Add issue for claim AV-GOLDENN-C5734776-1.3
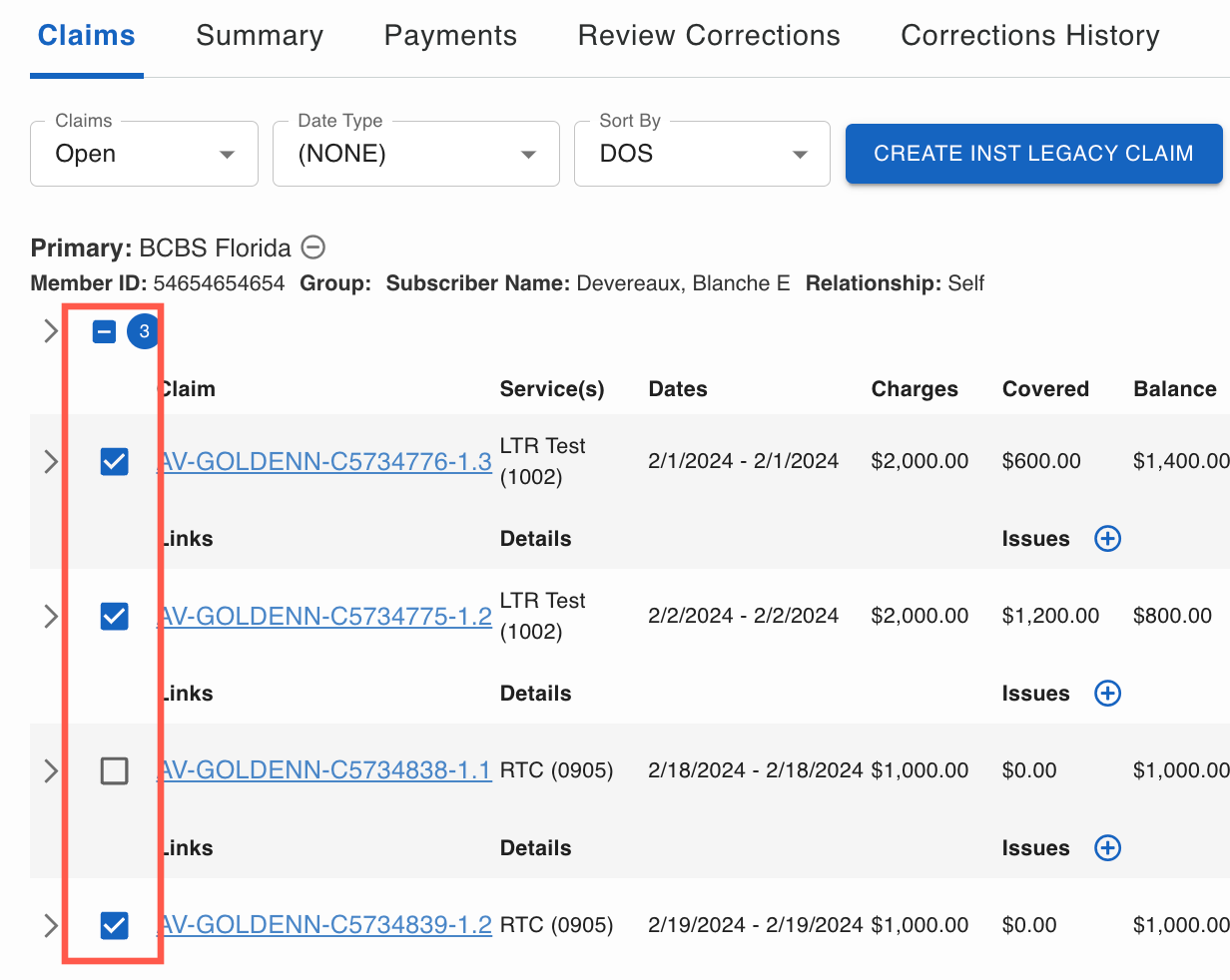 click(1107, 539)
